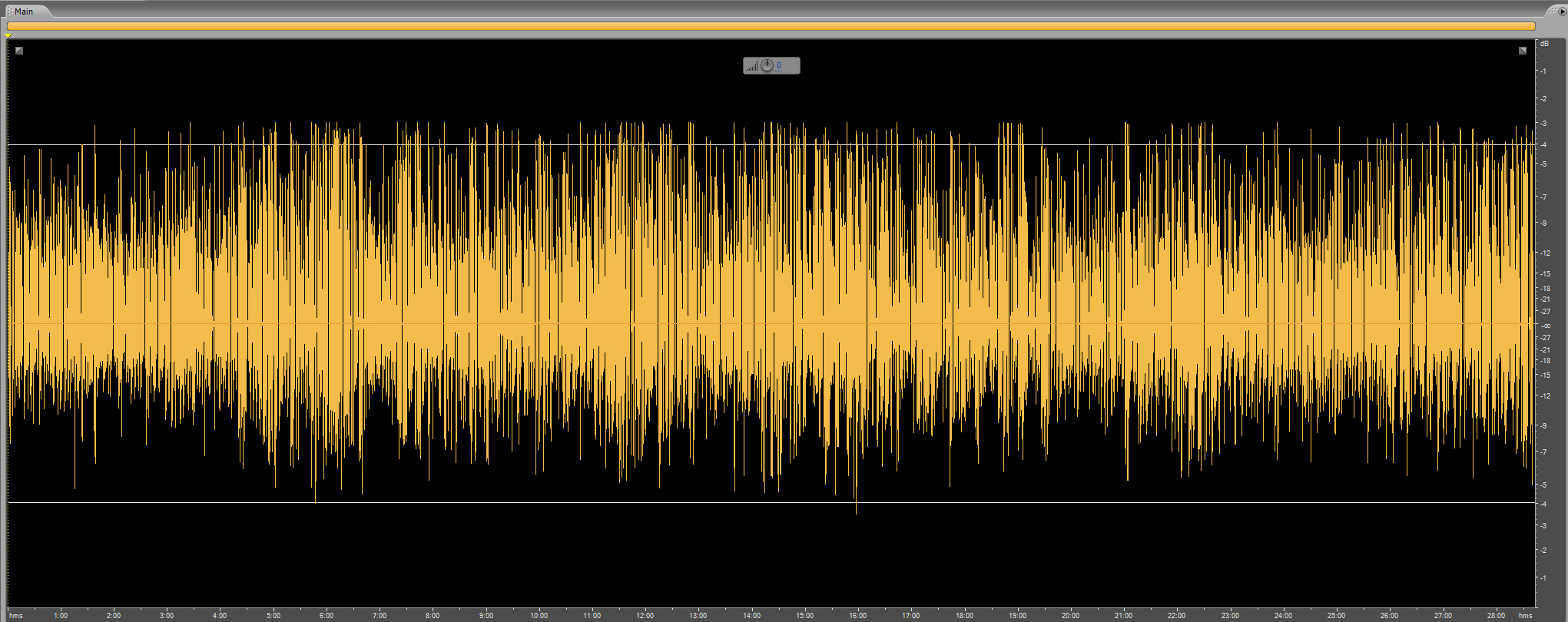Click the yellow playhead marker
This screenshot has width=1568, height=622.
8,35
